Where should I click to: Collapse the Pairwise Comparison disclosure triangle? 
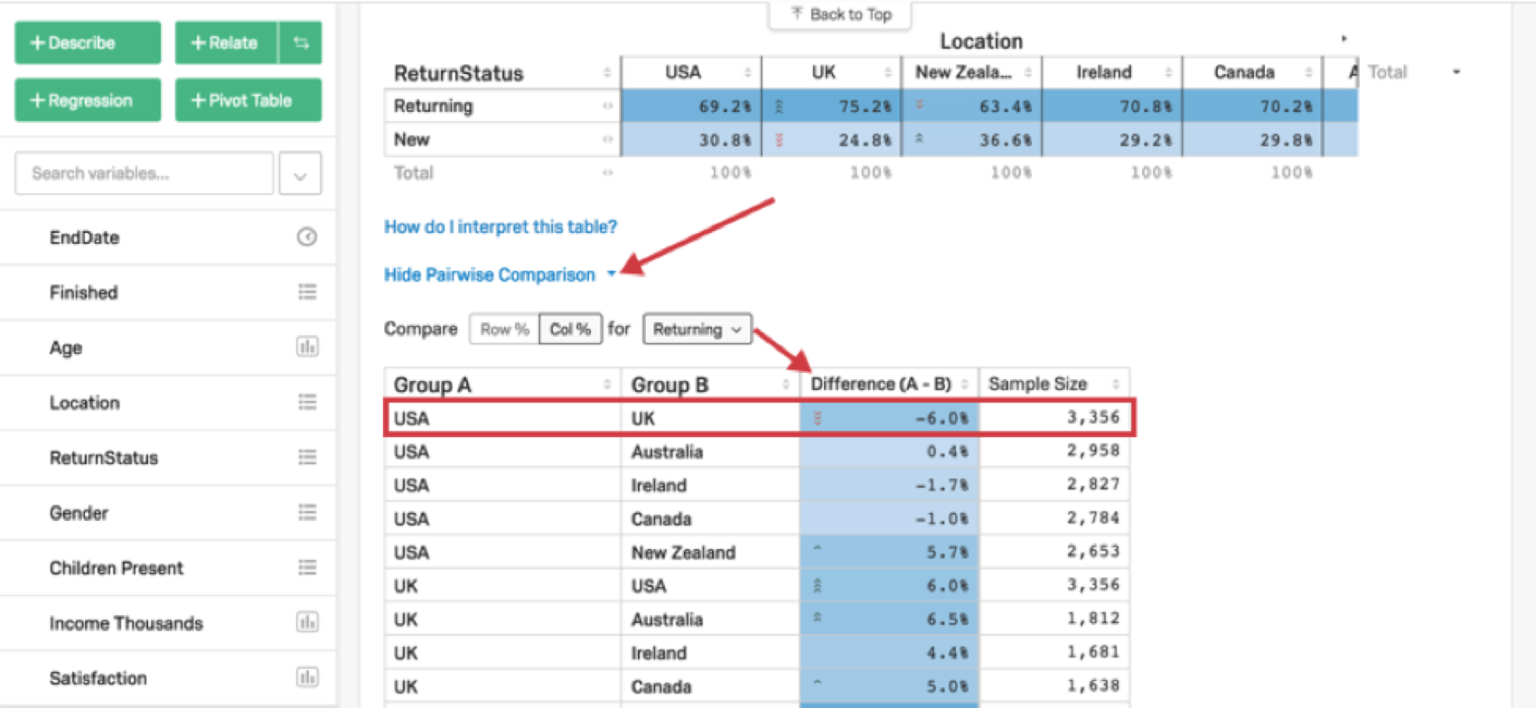[612, 274]
